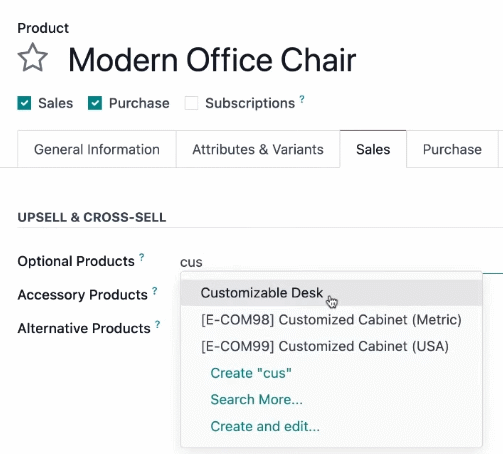
Task: Edit the Modern Office Chair product name
Action: click(x=212, y=60)
